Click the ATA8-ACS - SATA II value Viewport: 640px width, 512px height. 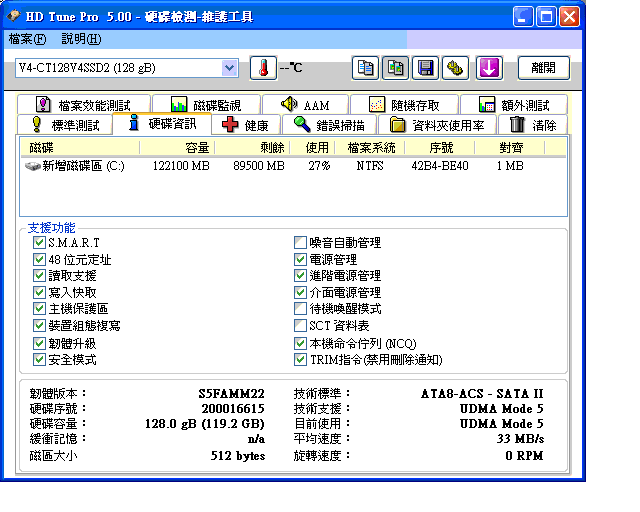[x=482, y=394]
